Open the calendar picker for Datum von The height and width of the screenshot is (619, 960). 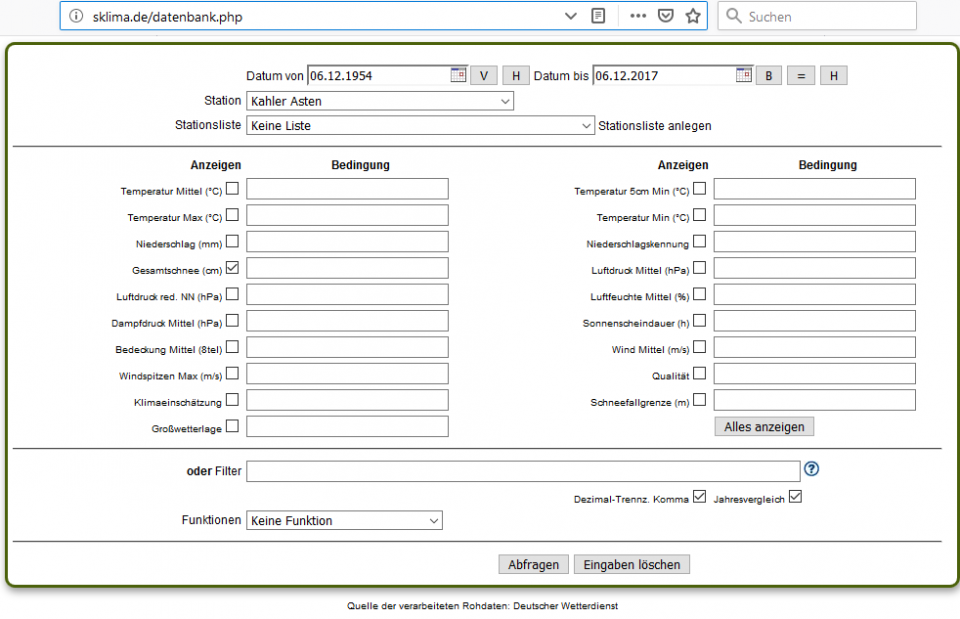[x=458, y=75]
